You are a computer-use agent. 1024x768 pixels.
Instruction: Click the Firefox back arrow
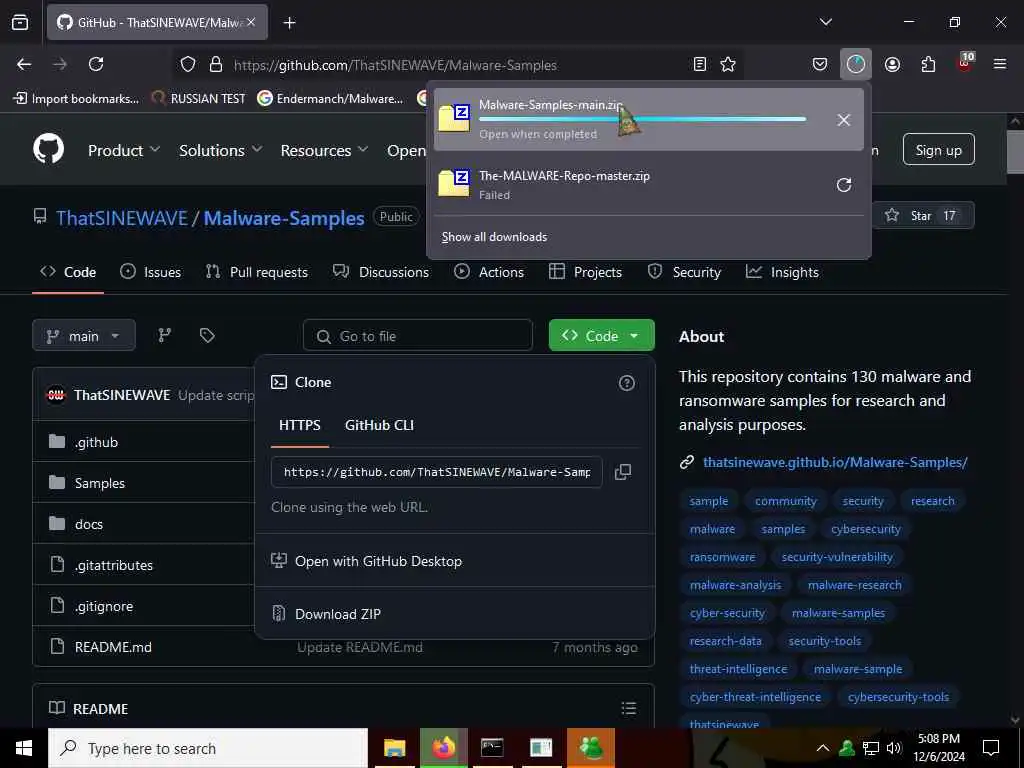[x=24, y=64]
